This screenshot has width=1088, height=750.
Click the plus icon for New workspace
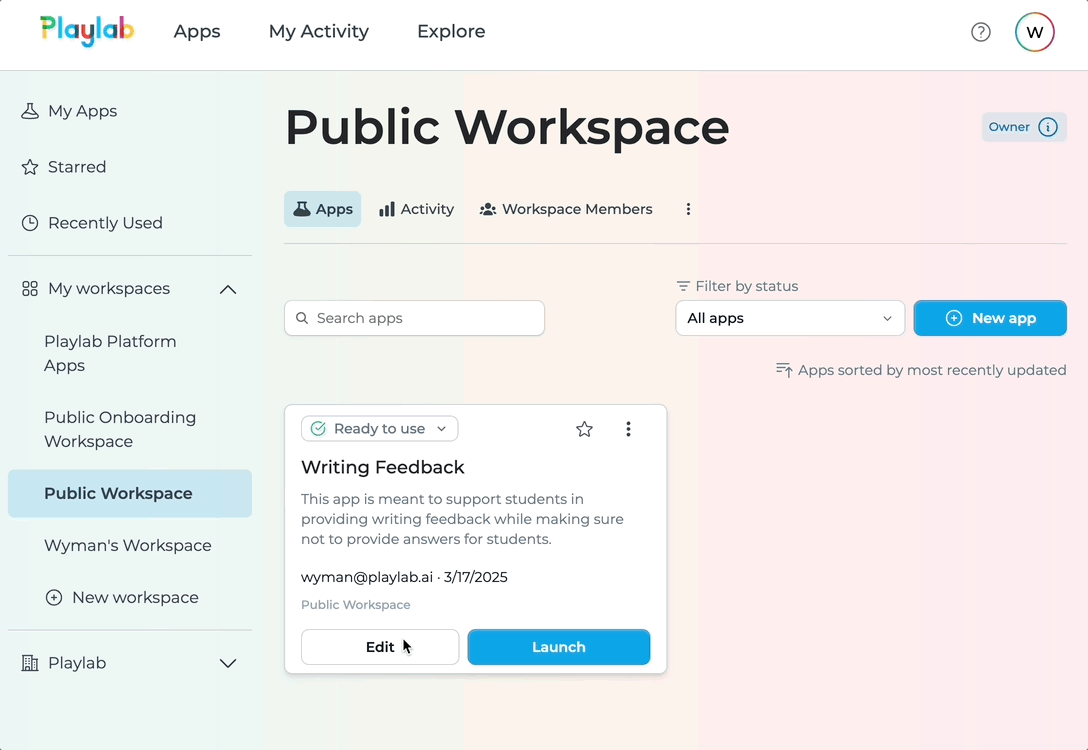52,597
